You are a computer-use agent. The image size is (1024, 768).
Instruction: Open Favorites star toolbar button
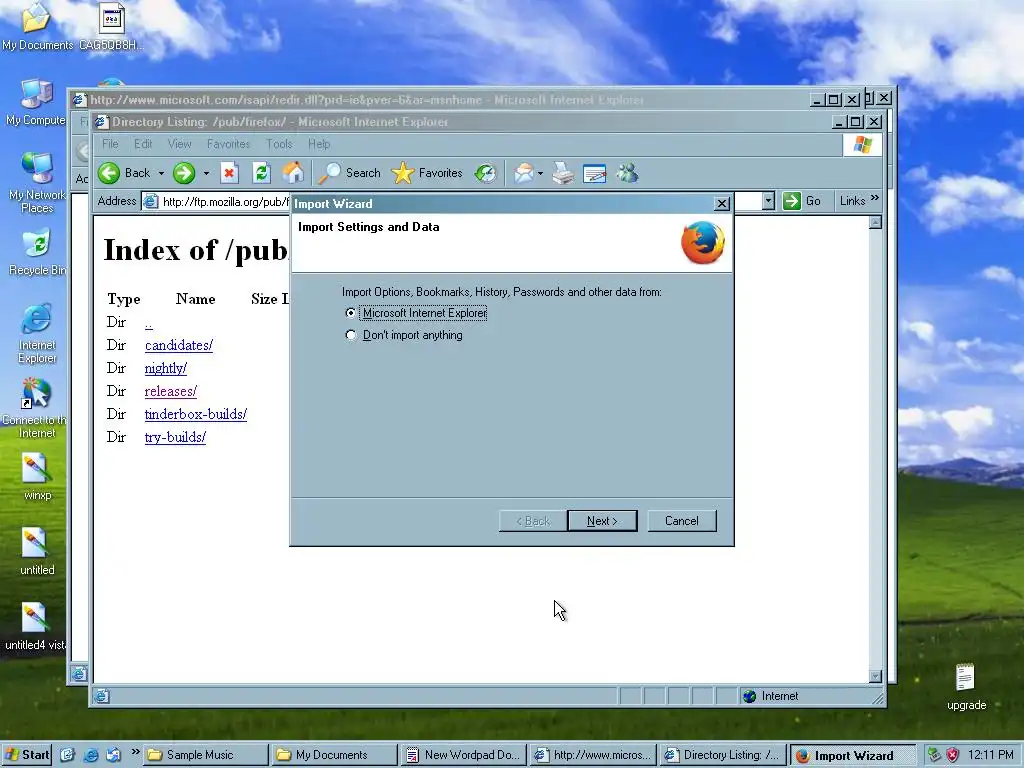click(426, 173)
